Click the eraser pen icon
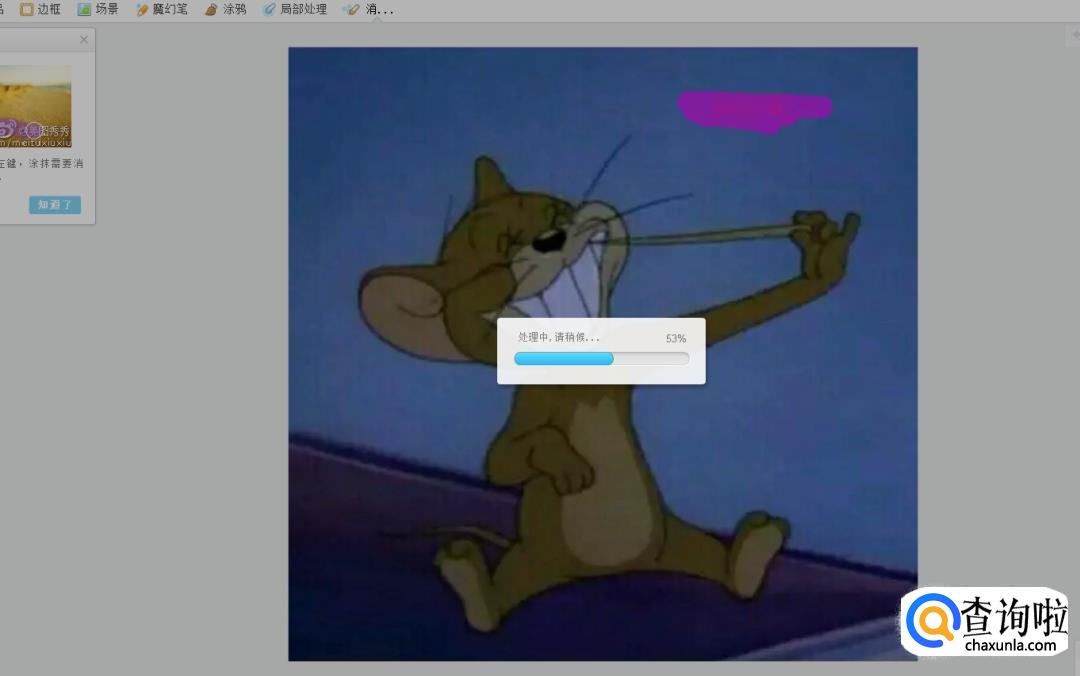 pos(351,10)
